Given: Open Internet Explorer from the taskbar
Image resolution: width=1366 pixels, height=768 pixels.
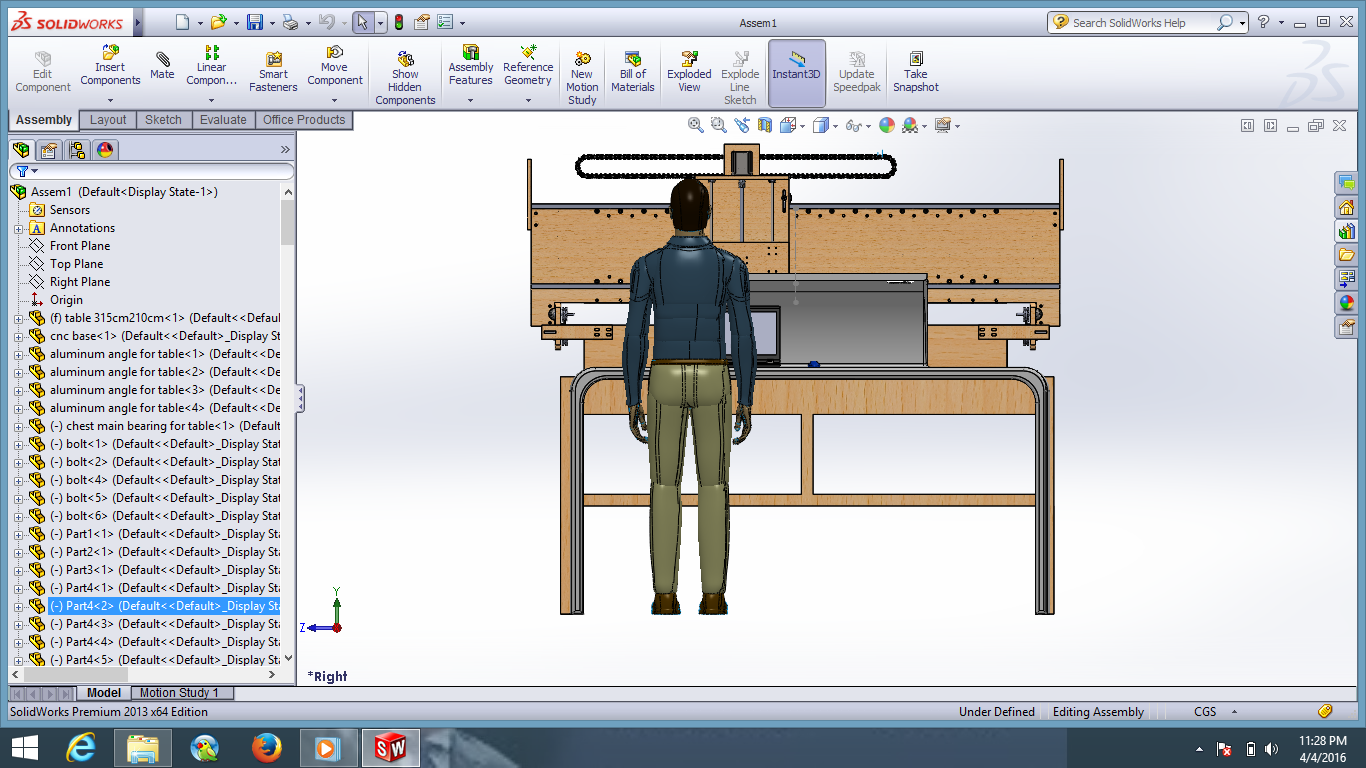Looking at the screenshot, I should (80, 747).
